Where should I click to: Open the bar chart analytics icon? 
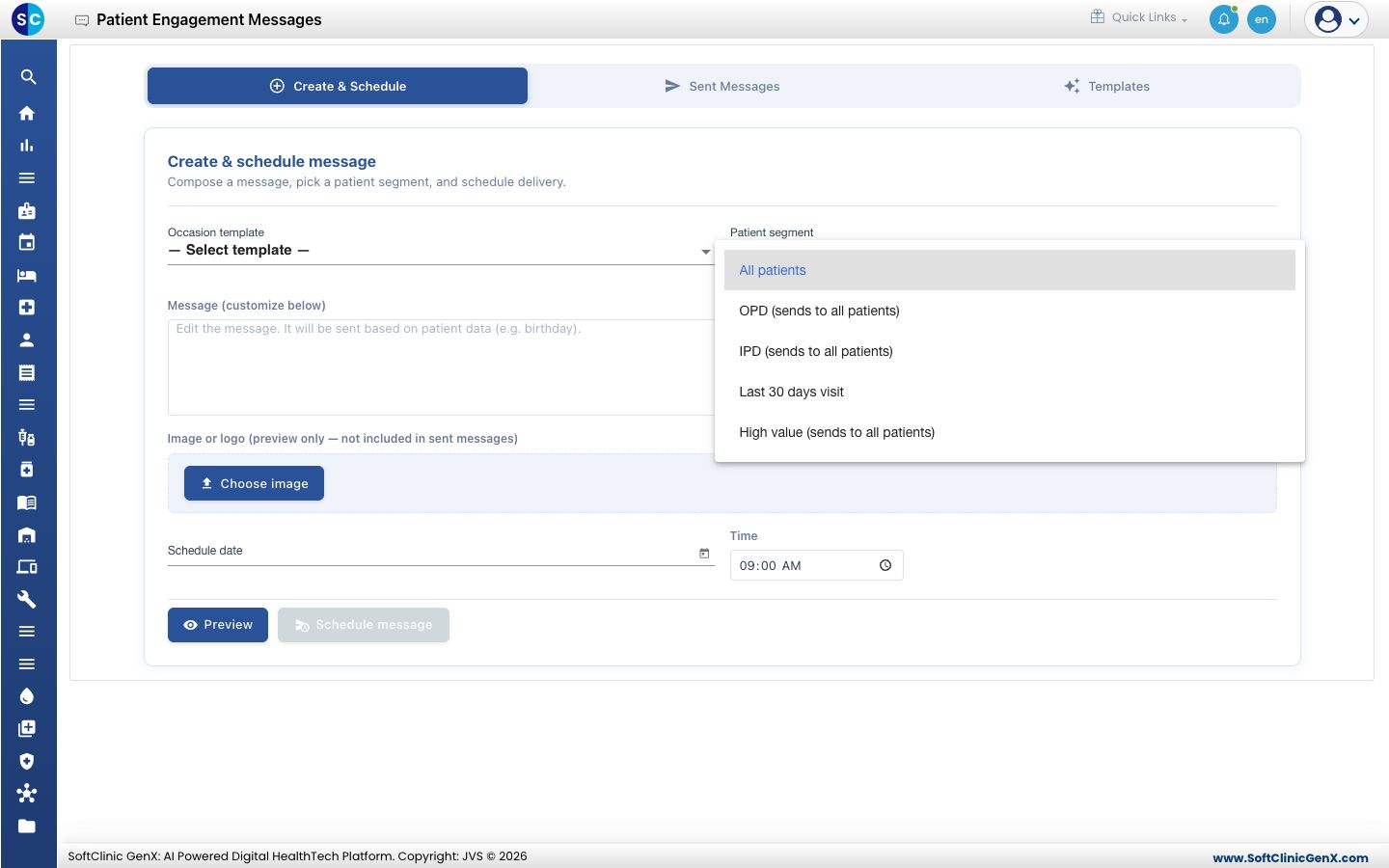click(27, 146)
